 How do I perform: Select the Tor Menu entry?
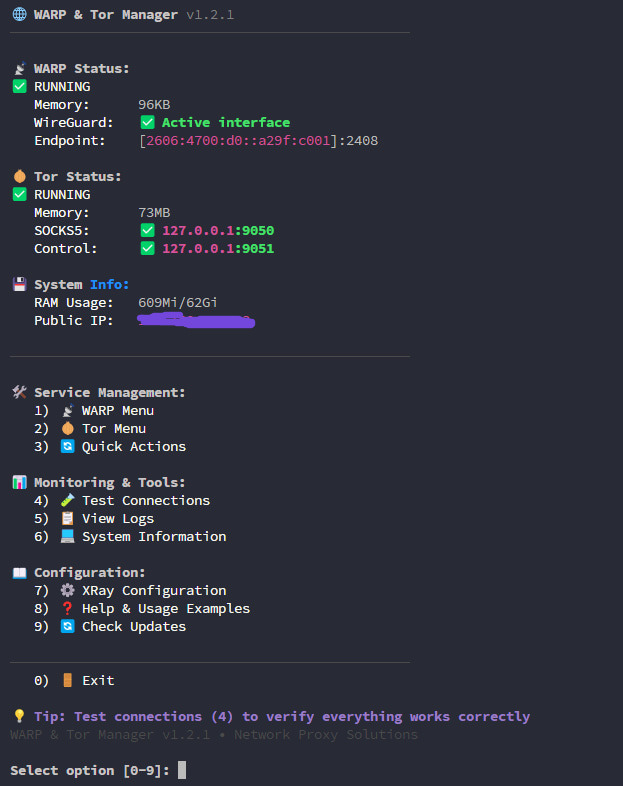click(x=113, y=429)
